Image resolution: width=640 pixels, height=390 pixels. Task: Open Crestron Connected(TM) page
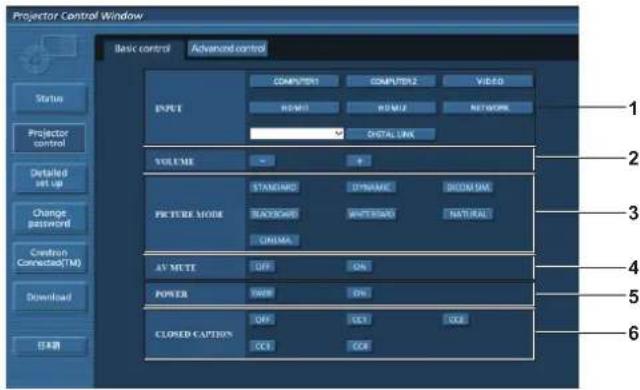point(49,257)
